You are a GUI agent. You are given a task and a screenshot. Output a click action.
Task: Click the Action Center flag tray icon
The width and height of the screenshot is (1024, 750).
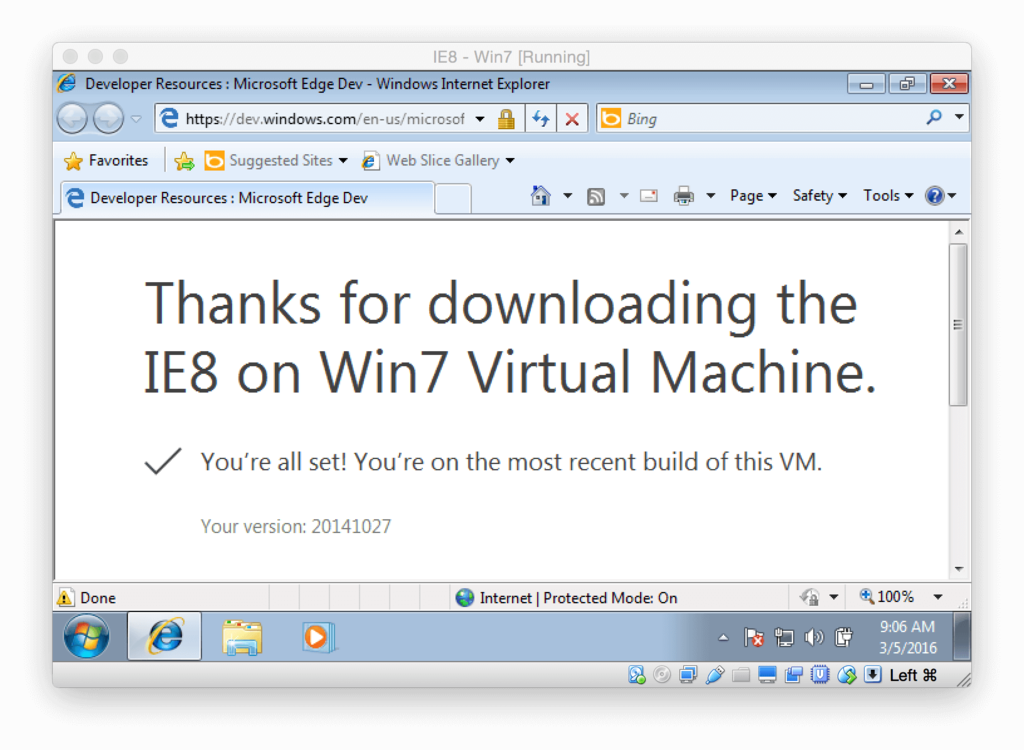click(754, 637)
